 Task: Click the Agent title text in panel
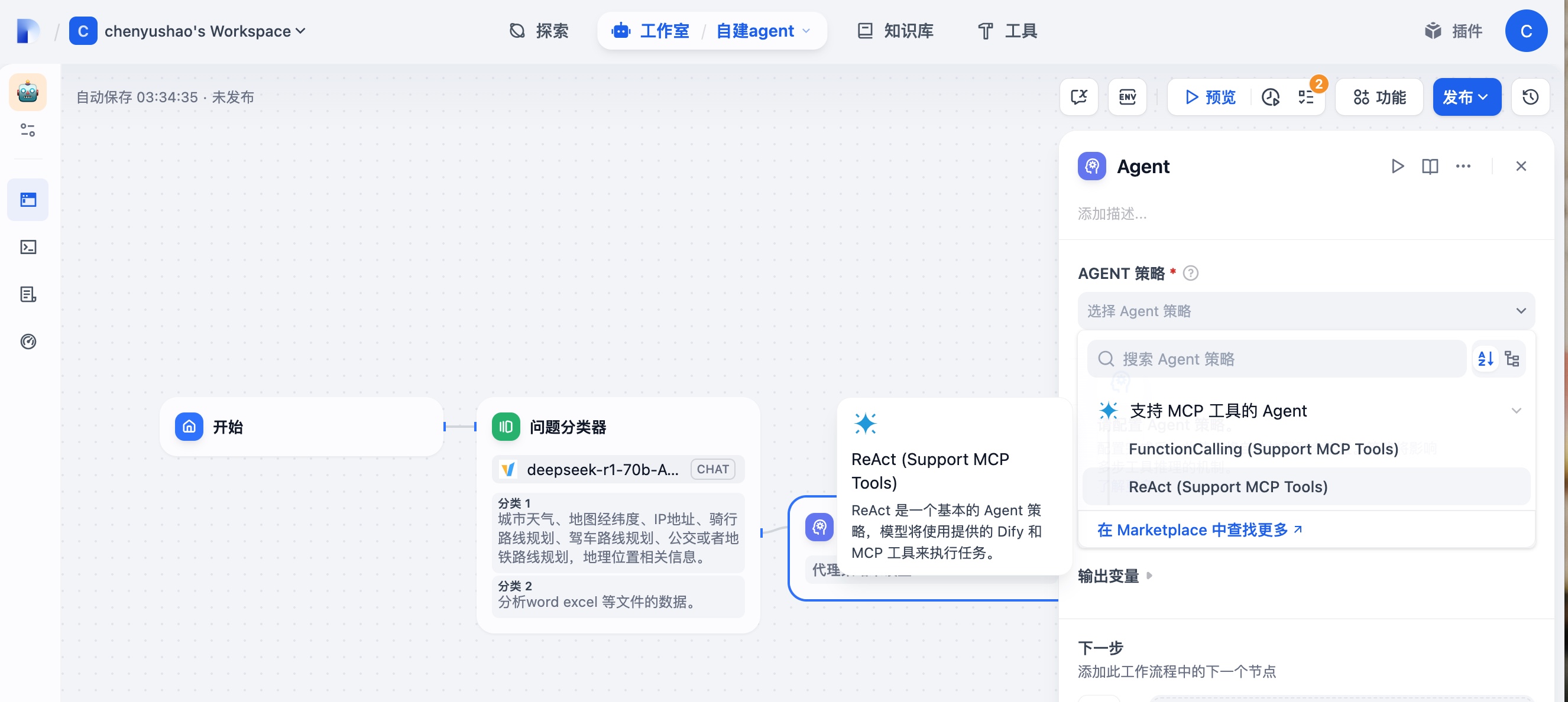(1142, 166)
